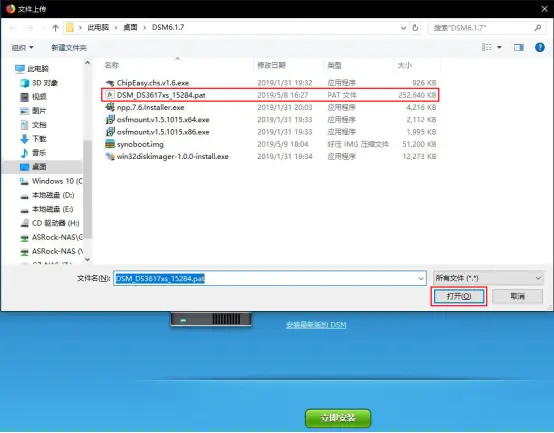554x433 pixels.
Task: Click the 打开(O) button
Action: [459, 296]
